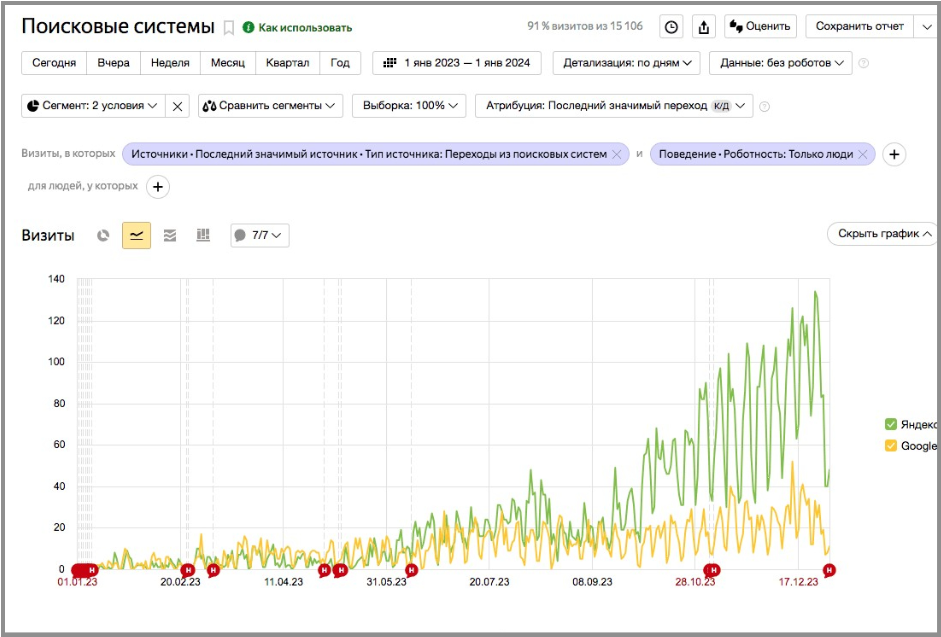Open the date range picker 1 янв 2023
Screen dimensions: 941x637
coord(457,63)
